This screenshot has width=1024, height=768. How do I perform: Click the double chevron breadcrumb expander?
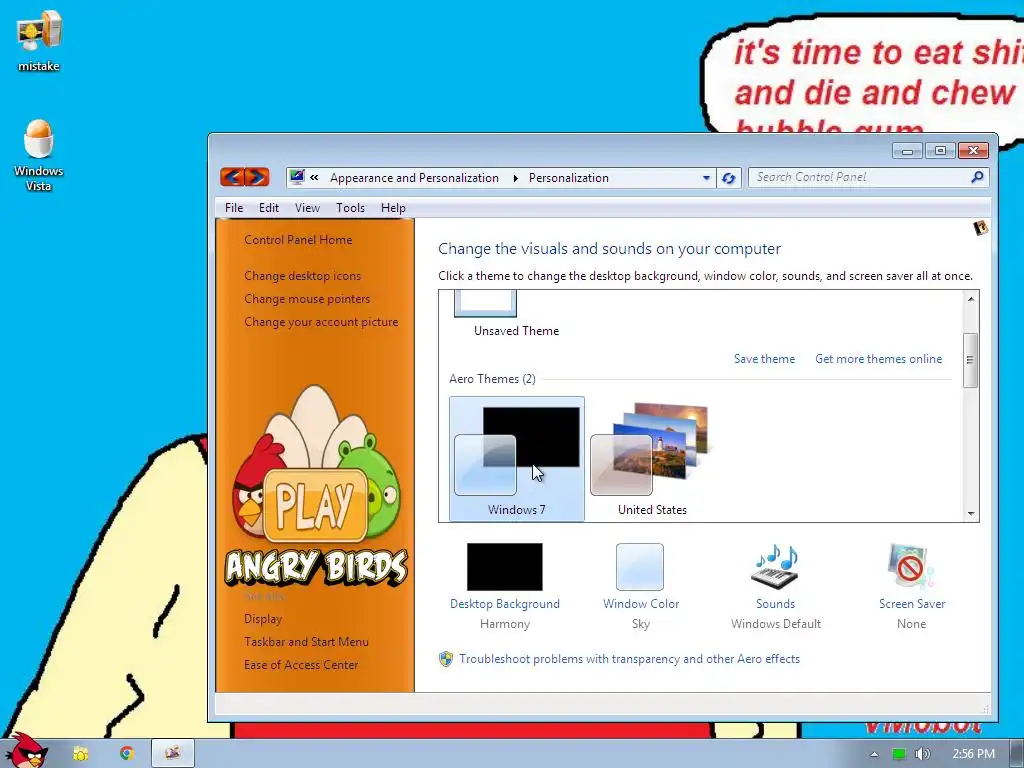(x=314, y=178)
